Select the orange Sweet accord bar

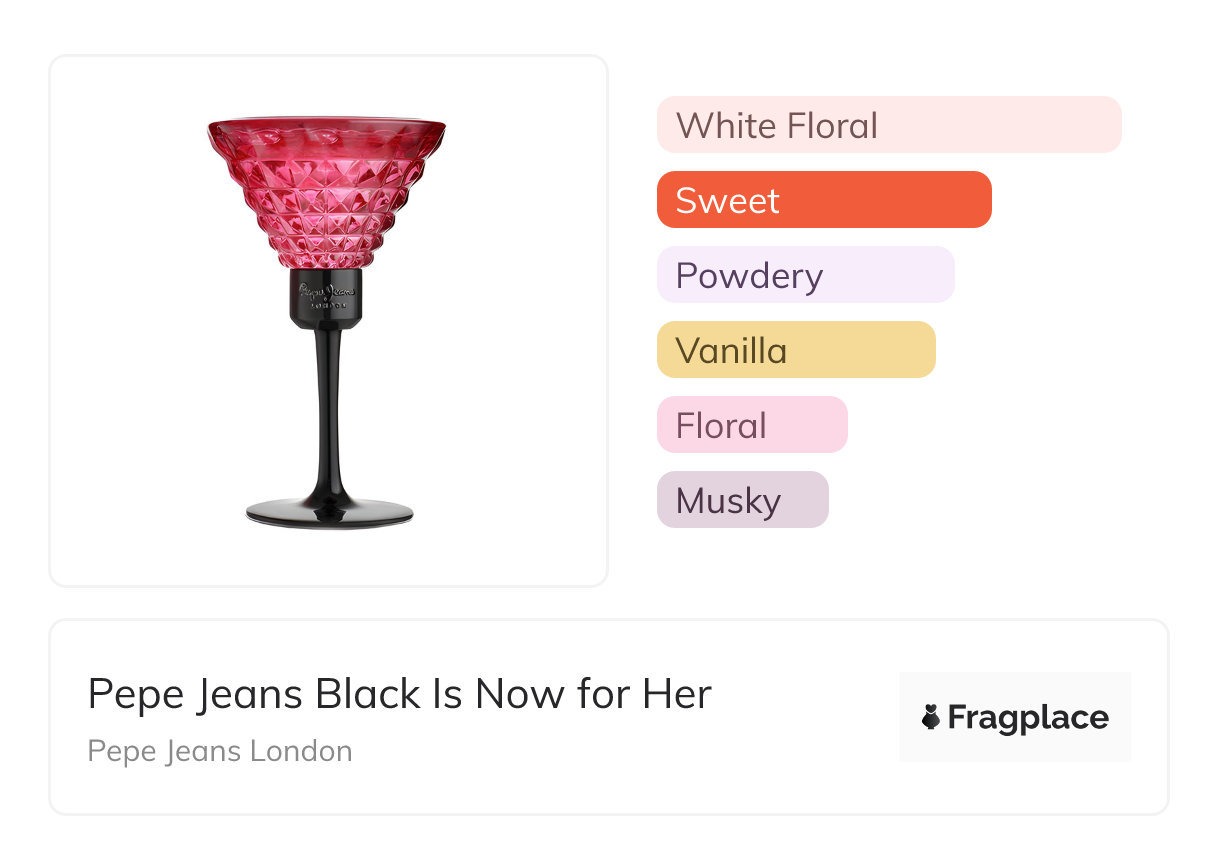point(824,200)
